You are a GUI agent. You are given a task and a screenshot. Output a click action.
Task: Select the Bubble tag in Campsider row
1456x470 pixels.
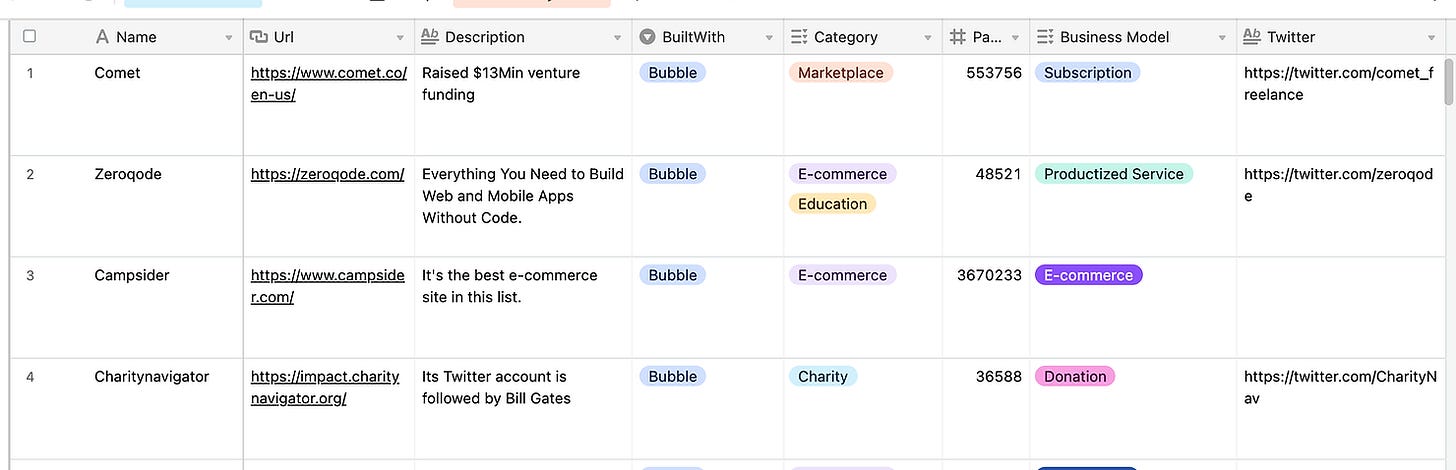point(673,275)
